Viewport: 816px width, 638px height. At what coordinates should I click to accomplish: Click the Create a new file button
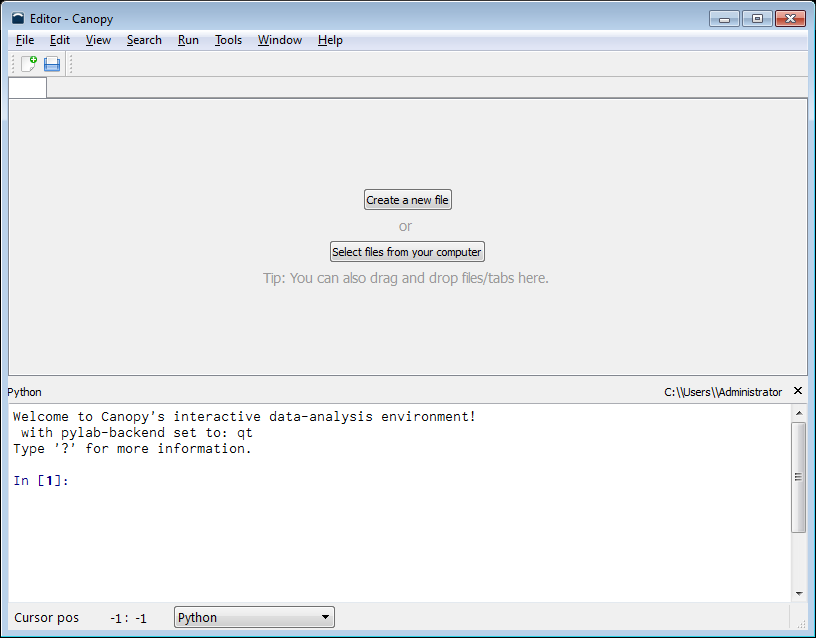[x=407, y=200]
